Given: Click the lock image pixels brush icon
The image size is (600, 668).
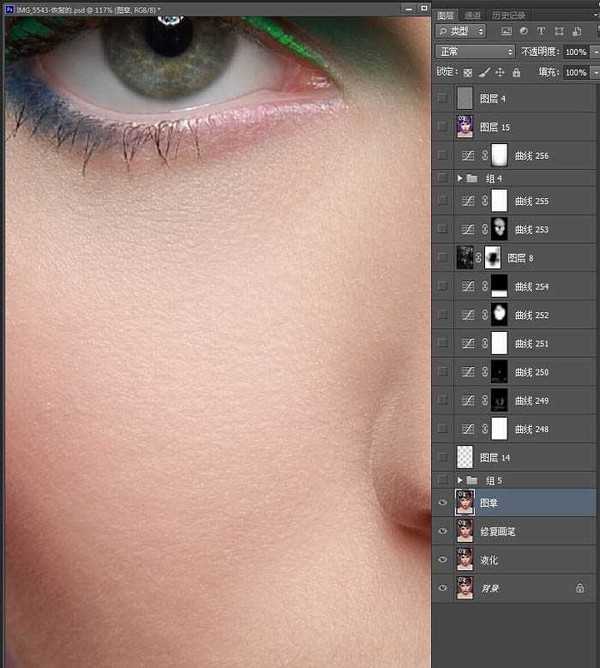Looking at the screenshot, I should click(x=484, y=73).
